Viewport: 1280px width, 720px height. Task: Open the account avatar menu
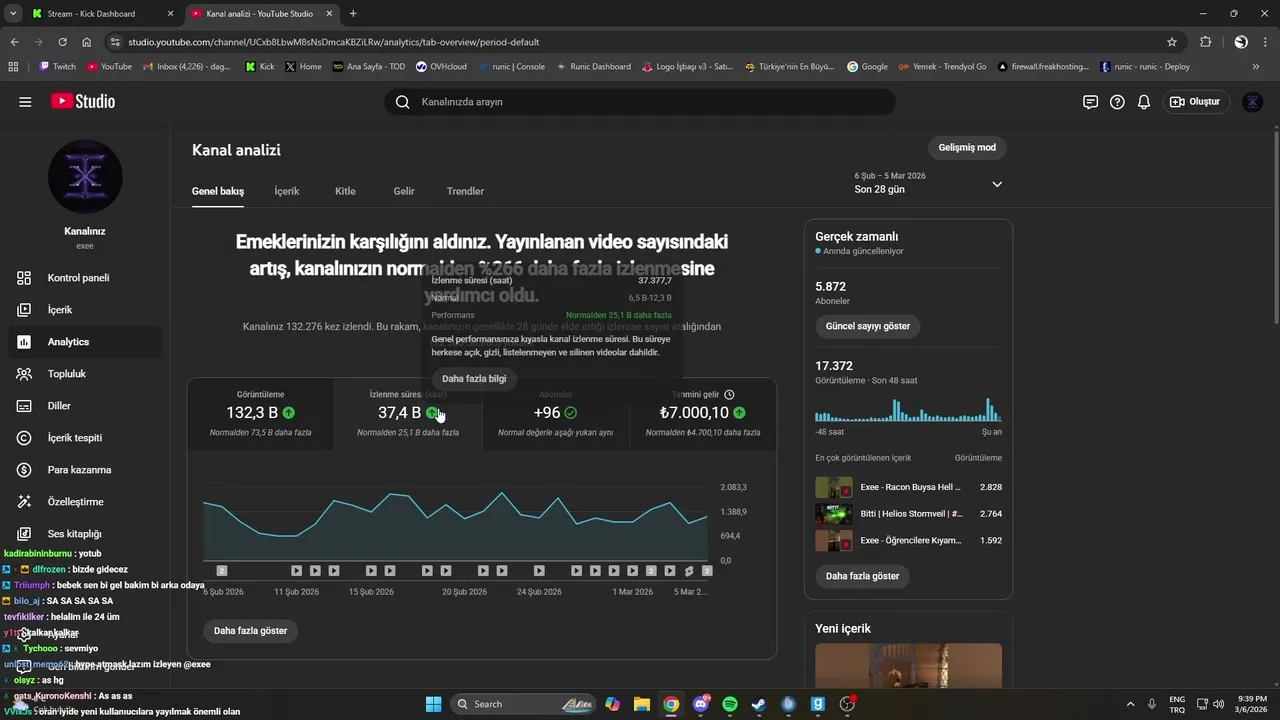1252,102
